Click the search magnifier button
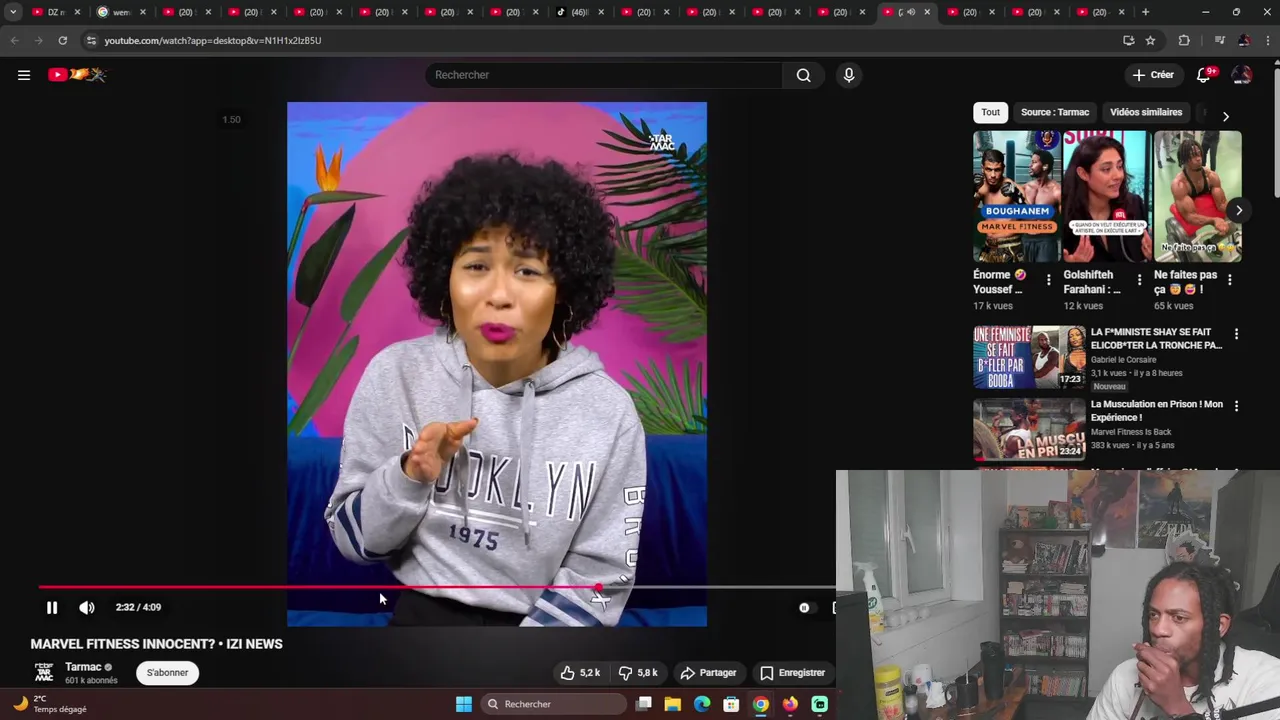 (x=803, y=75)
